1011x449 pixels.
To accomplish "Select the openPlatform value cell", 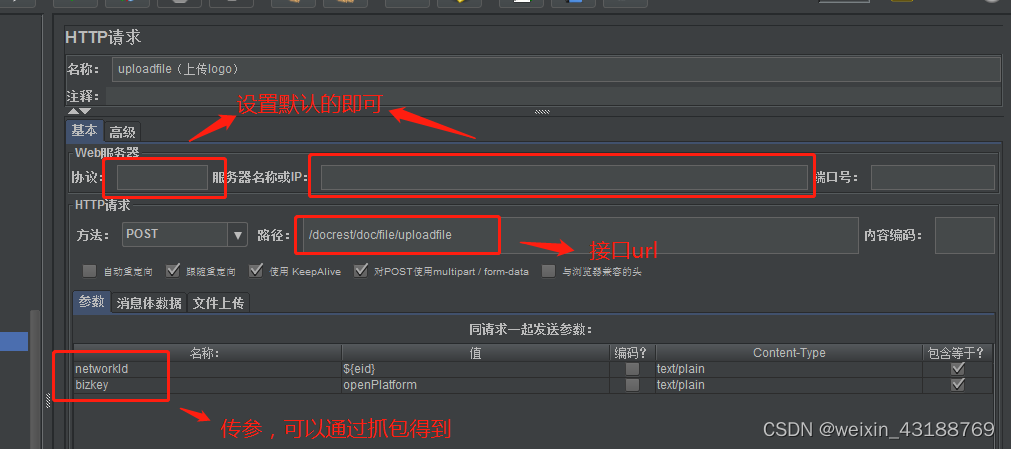I will point(475,385).
